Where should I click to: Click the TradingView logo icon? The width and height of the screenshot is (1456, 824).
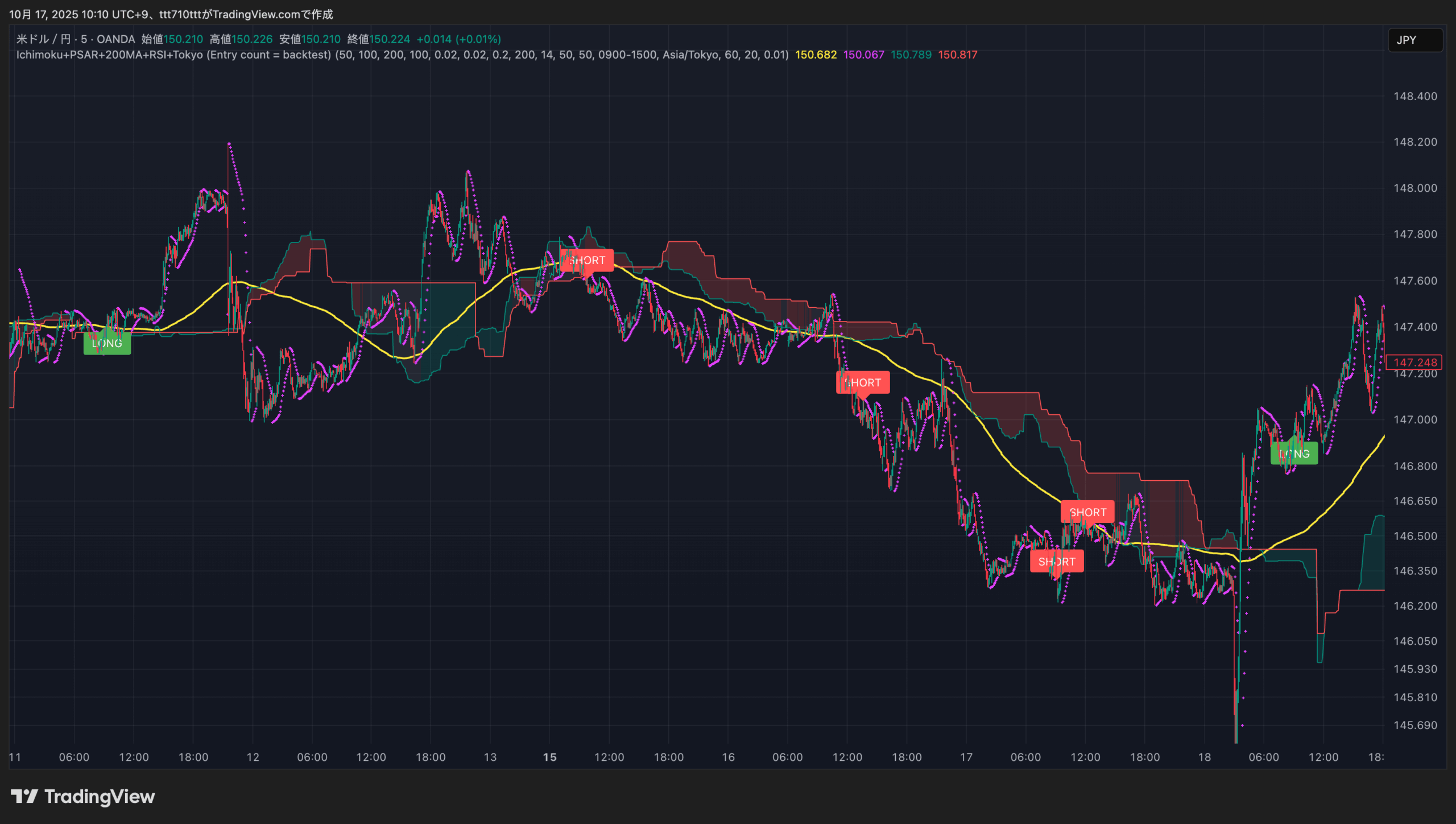tap(24, 796)
